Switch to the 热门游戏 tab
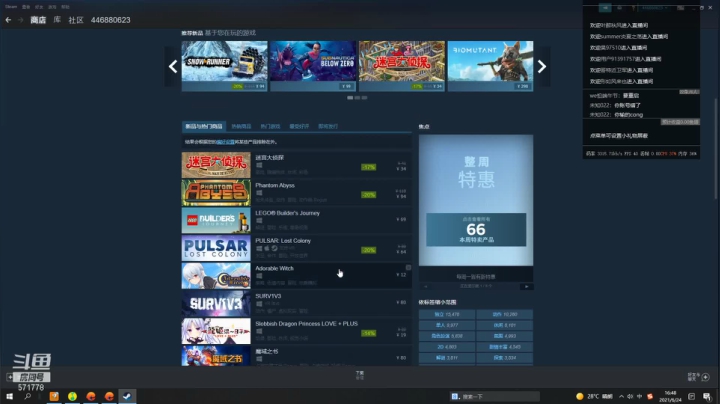The width and height of the screenshot is (720, 404). (x=270, y=126)
